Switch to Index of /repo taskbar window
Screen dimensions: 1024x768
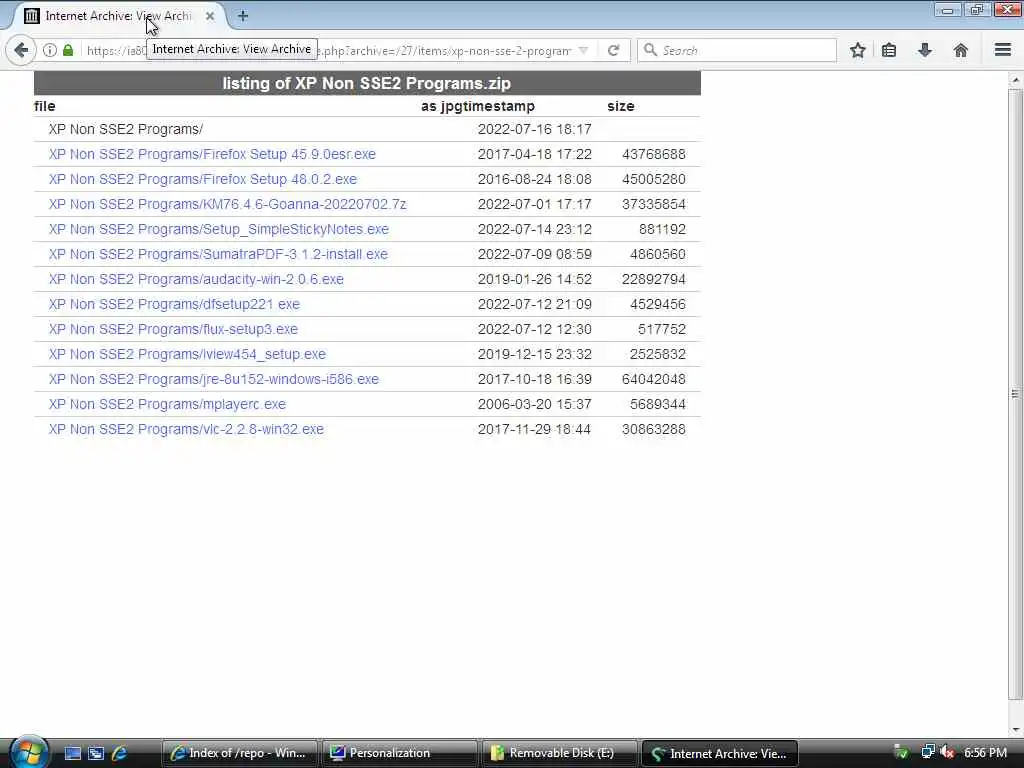tap(239, 753)
